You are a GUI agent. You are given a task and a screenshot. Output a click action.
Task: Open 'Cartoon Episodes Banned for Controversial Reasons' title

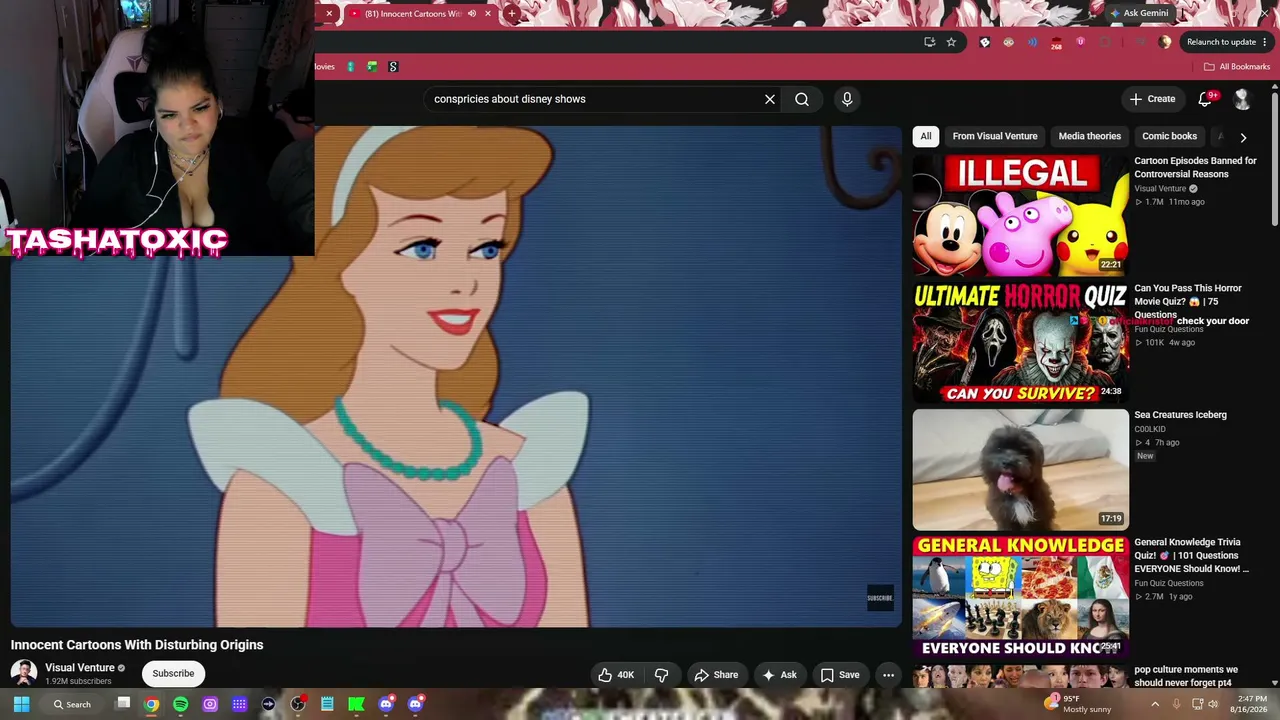pyautogui.click(x=1195, y=167)
